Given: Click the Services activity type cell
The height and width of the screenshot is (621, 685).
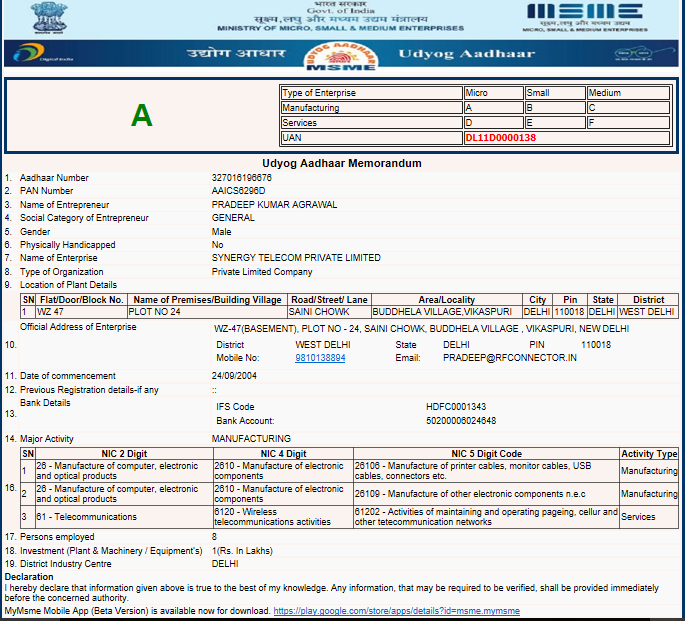Looking at the screenshot, I should pyautogui.click(x=649, y=517).
